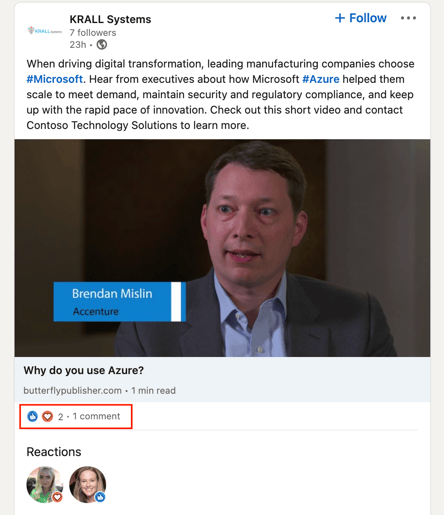Image resolution: width=444 pixels, height=515 pixels.
Task: Open the three-dot post options menu
Action: point(408,18)
